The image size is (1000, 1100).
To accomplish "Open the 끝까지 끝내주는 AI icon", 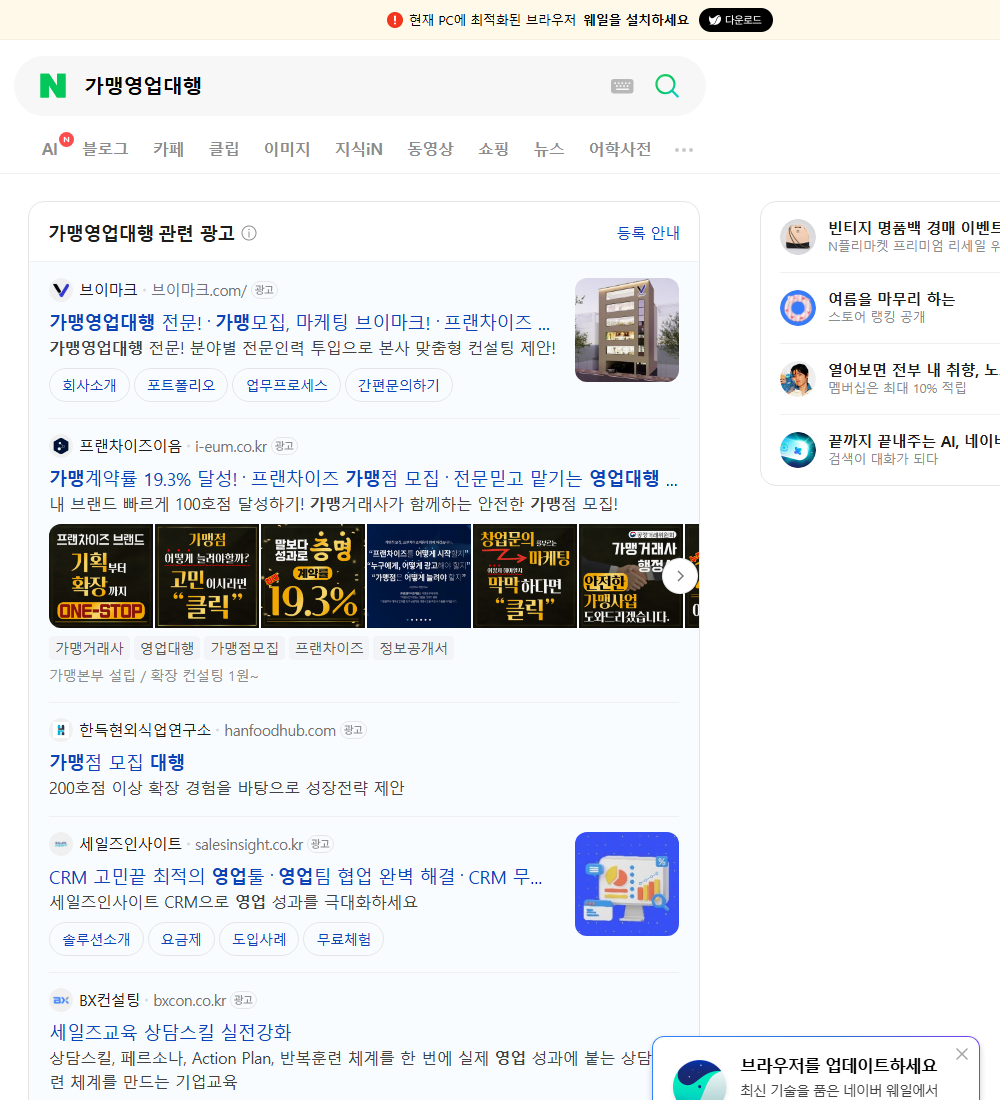I will pos(798,450).
